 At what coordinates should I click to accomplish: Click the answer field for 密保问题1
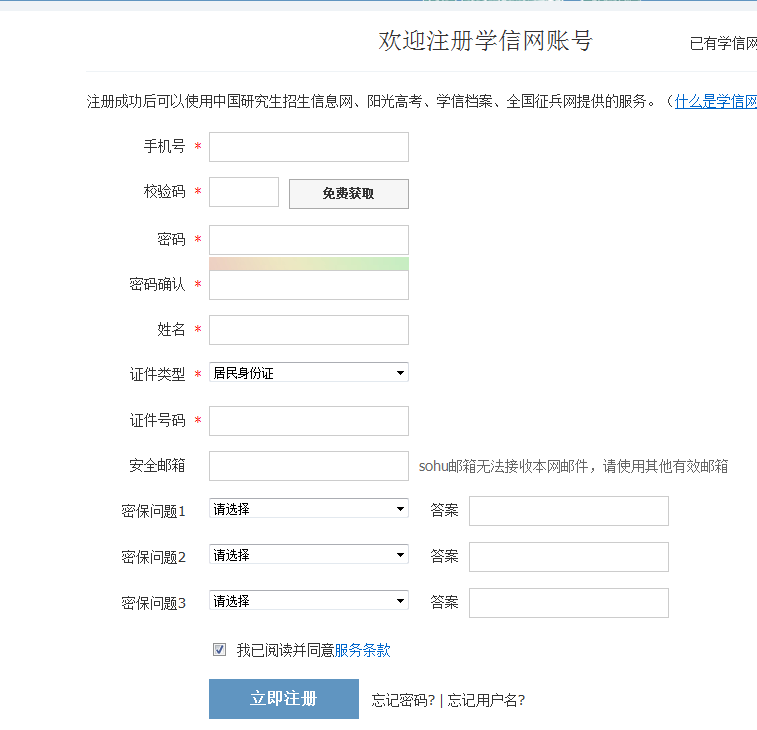click(x=568, y=511)
